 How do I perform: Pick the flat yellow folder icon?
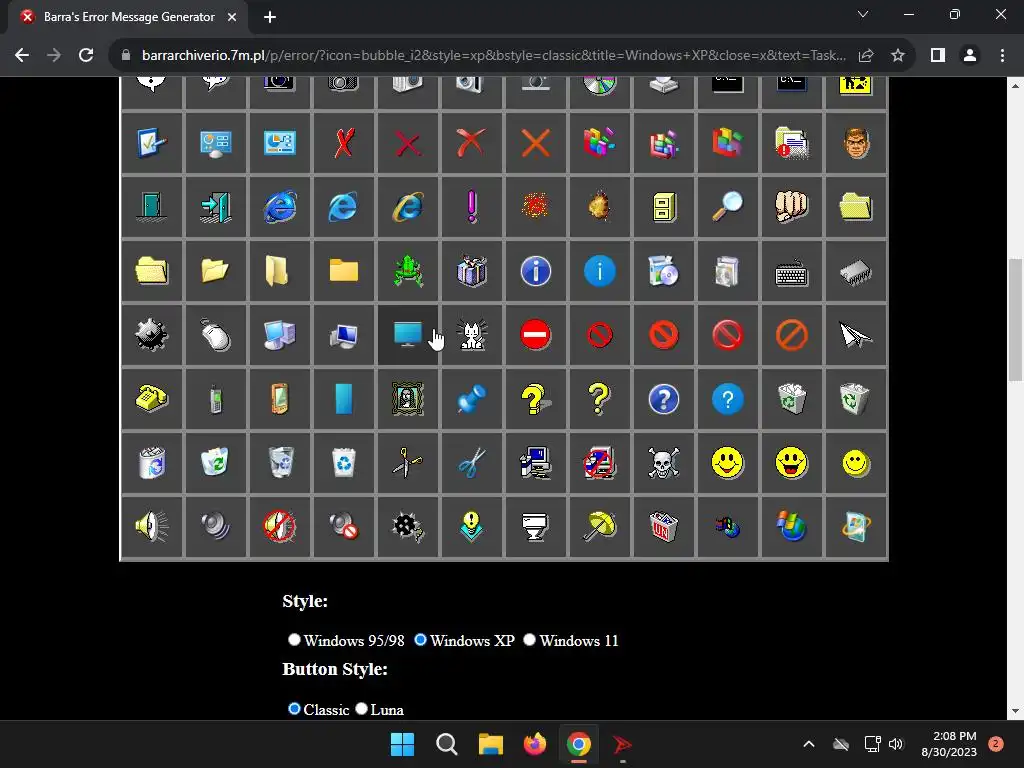coord(344,270)
